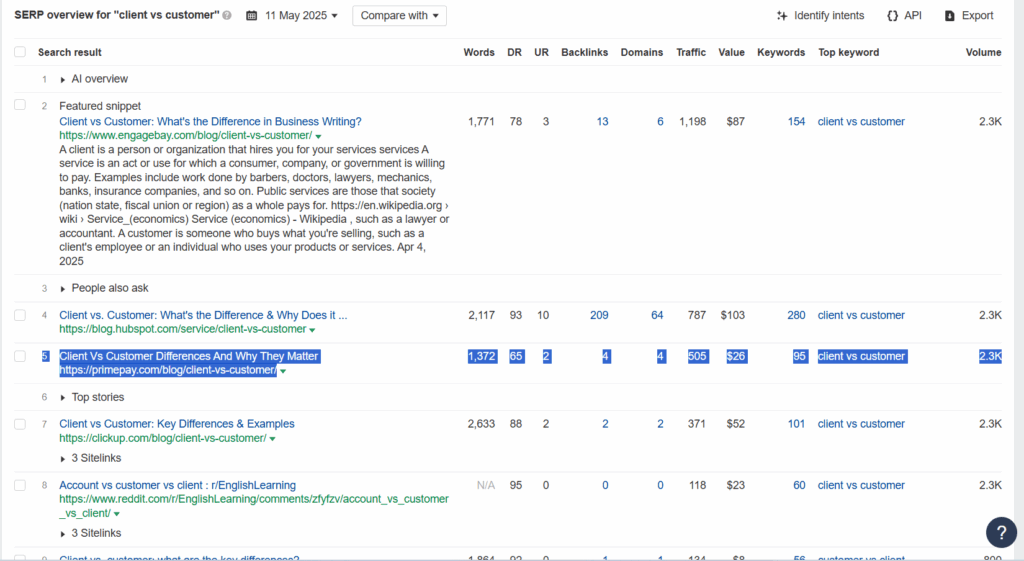The width and height of the screenshot is (1024, 561).
Task: Check the reddit.com result checkbox
Action: (20, 485)
